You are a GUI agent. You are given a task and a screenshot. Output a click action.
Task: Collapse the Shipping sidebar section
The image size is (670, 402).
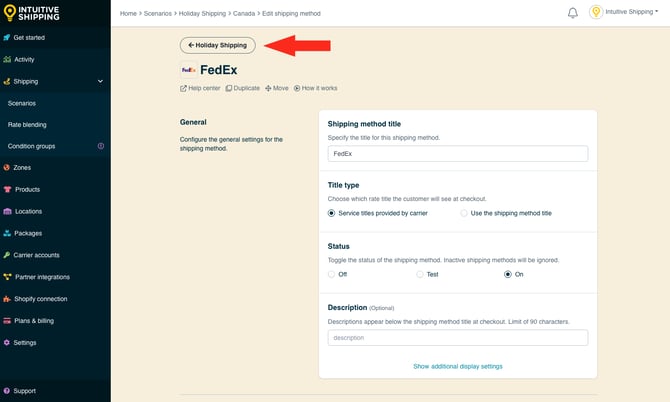(100, 81)
